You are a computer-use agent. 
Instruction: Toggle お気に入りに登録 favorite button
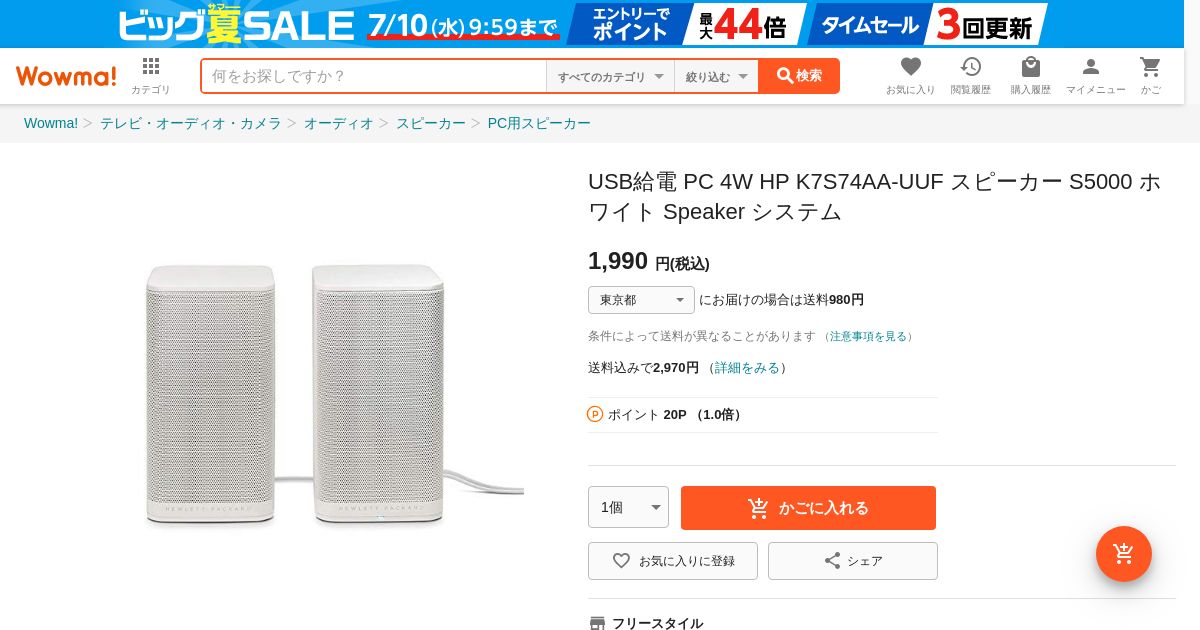pyautogui.click(x=672, y=561)
